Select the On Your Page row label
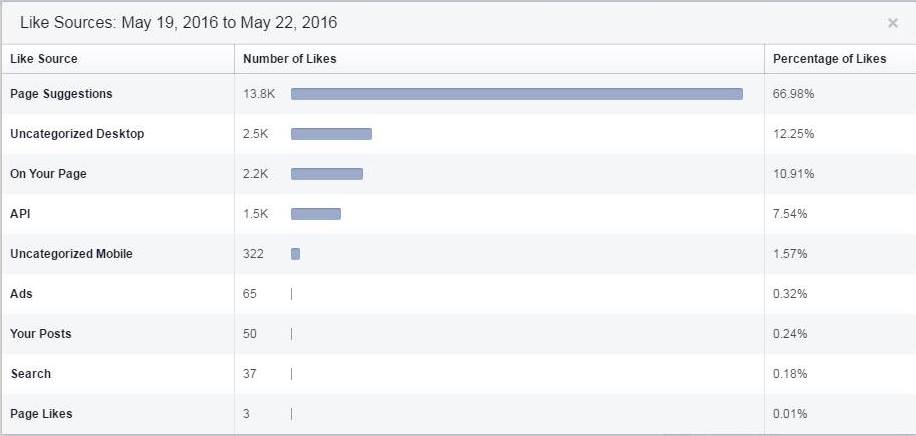Image resolution: width=916 pixels, height=436 pixels. (48, 174)
